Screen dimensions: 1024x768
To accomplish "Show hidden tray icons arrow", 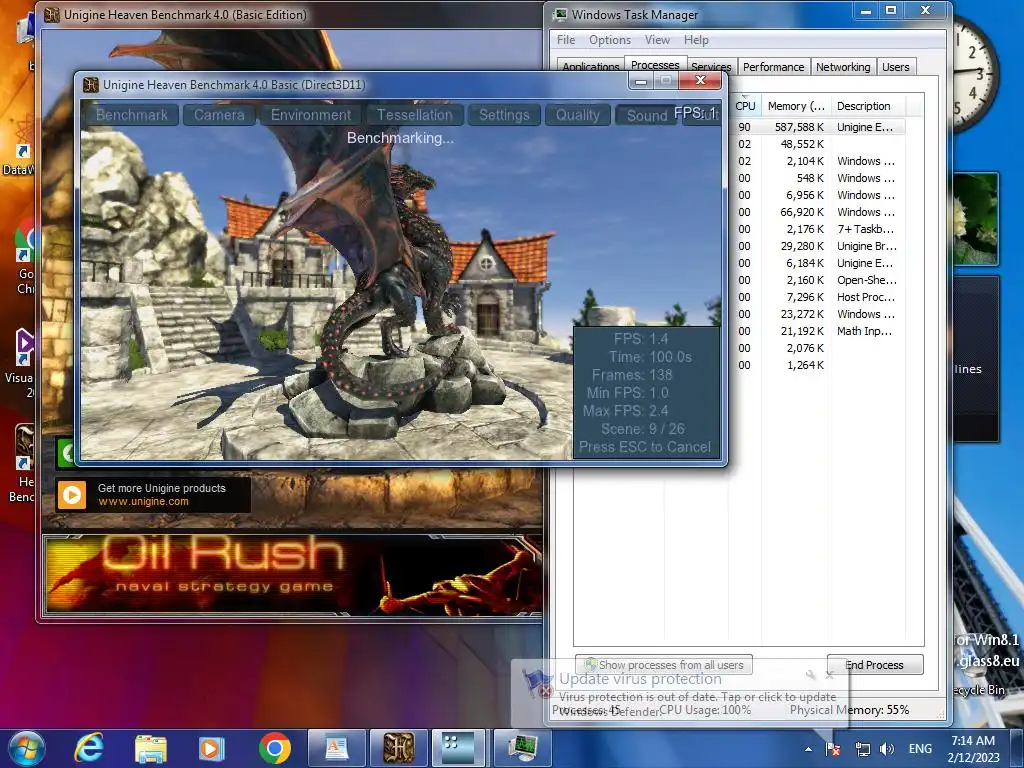I will point(808,749).
